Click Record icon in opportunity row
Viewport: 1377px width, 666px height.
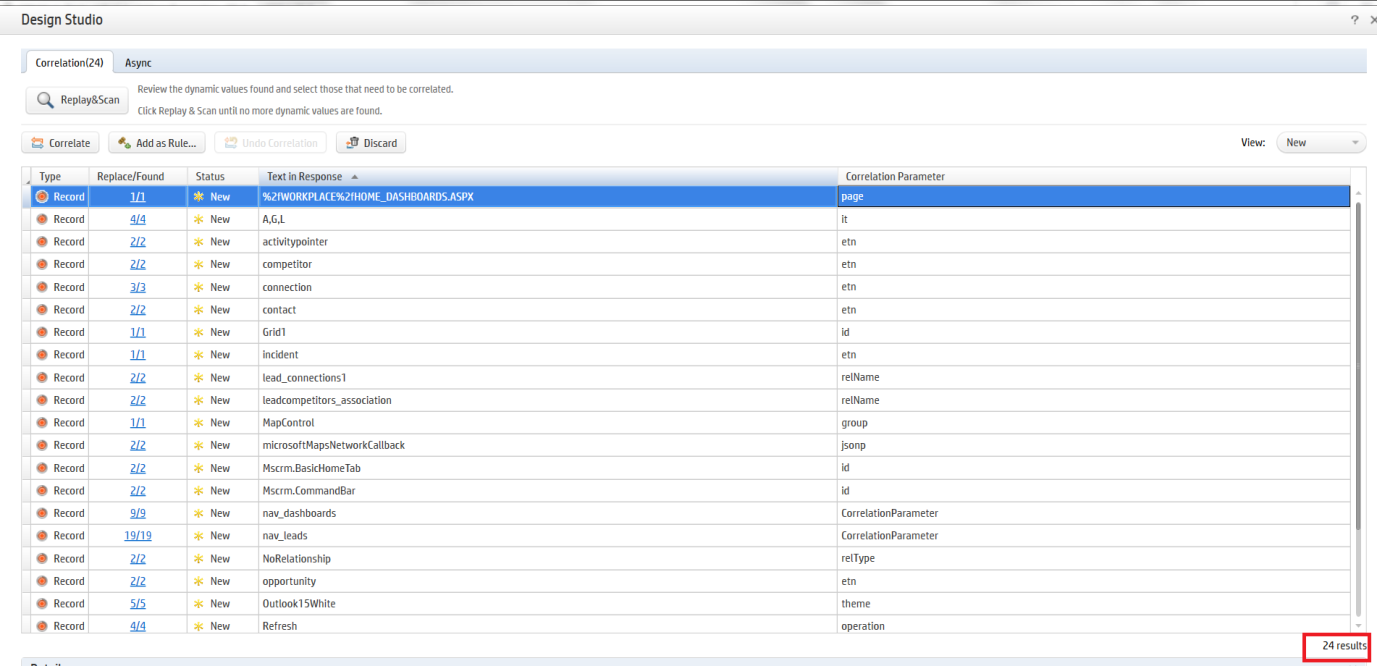point(42,581)
